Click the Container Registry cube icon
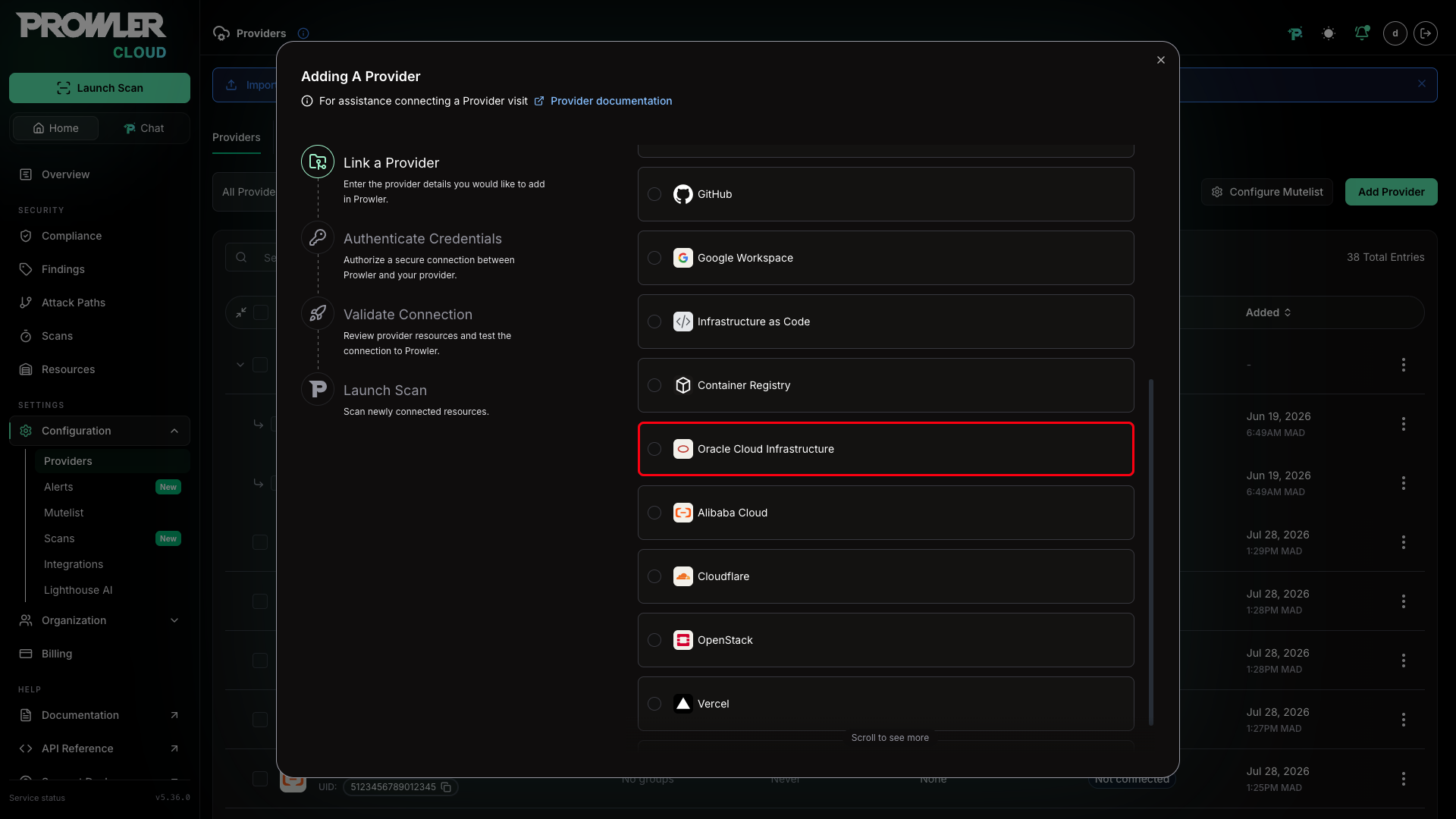Screen dimensions: 1456x819 [683, 385]
